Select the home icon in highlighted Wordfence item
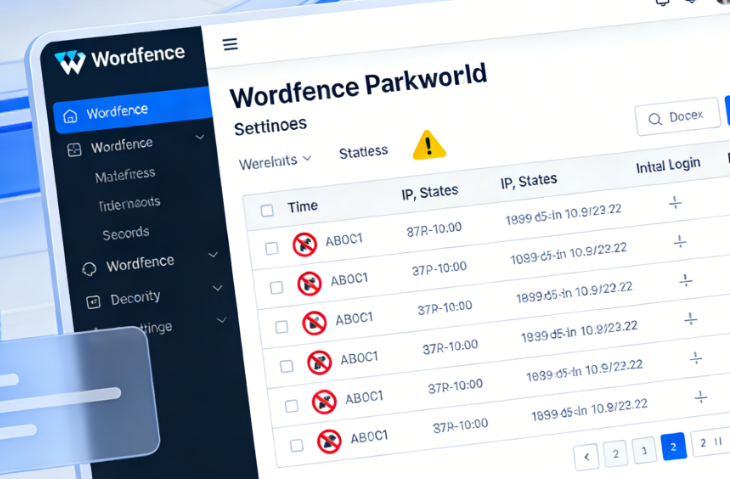The image size is (730, 479). pos(70,115)
